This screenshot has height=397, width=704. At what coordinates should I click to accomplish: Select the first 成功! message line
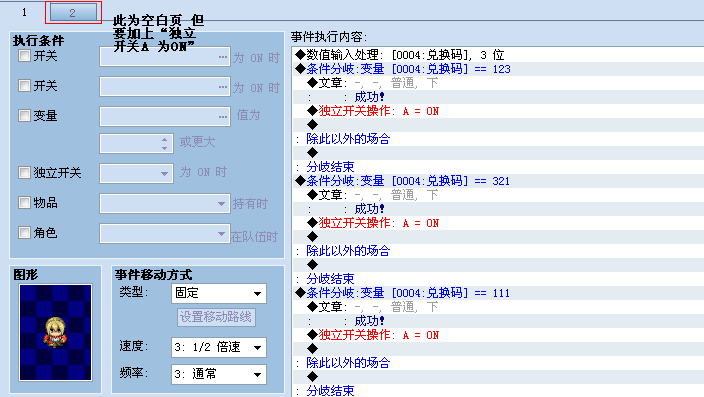pos(498,97)
